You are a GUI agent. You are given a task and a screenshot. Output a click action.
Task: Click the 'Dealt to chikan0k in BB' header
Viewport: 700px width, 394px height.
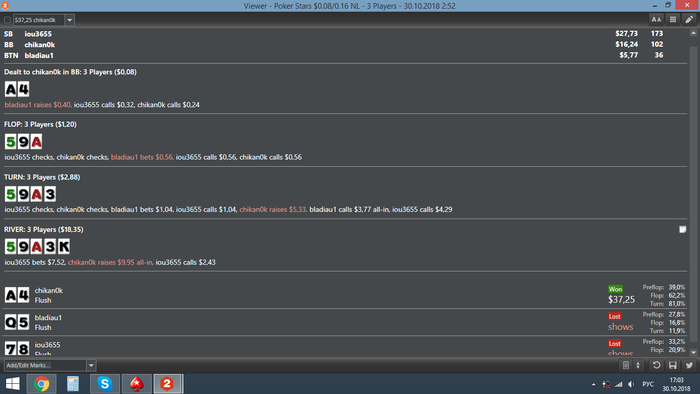70,72
